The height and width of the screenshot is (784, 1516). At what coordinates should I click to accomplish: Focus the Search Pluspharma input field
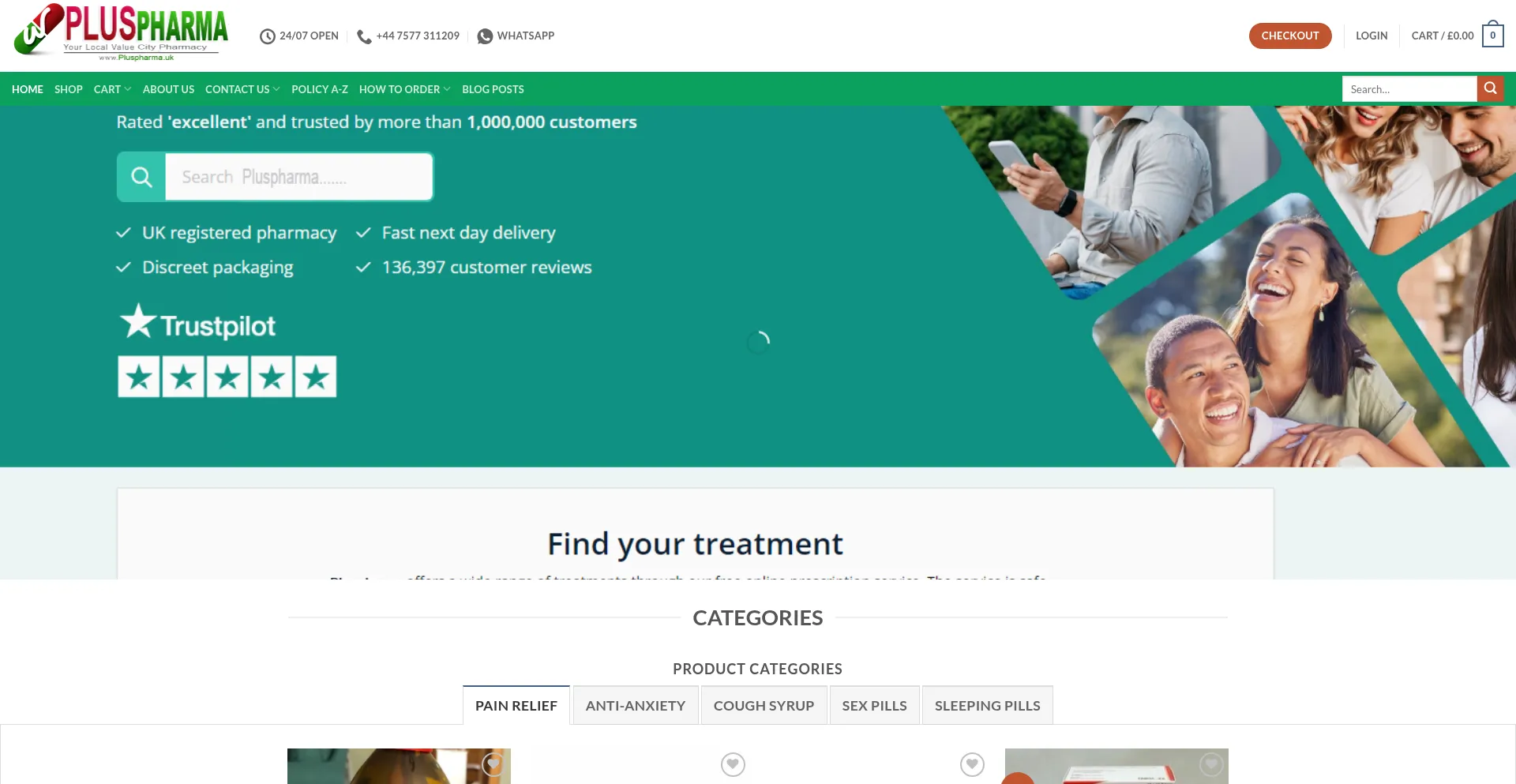coord(298,177)
